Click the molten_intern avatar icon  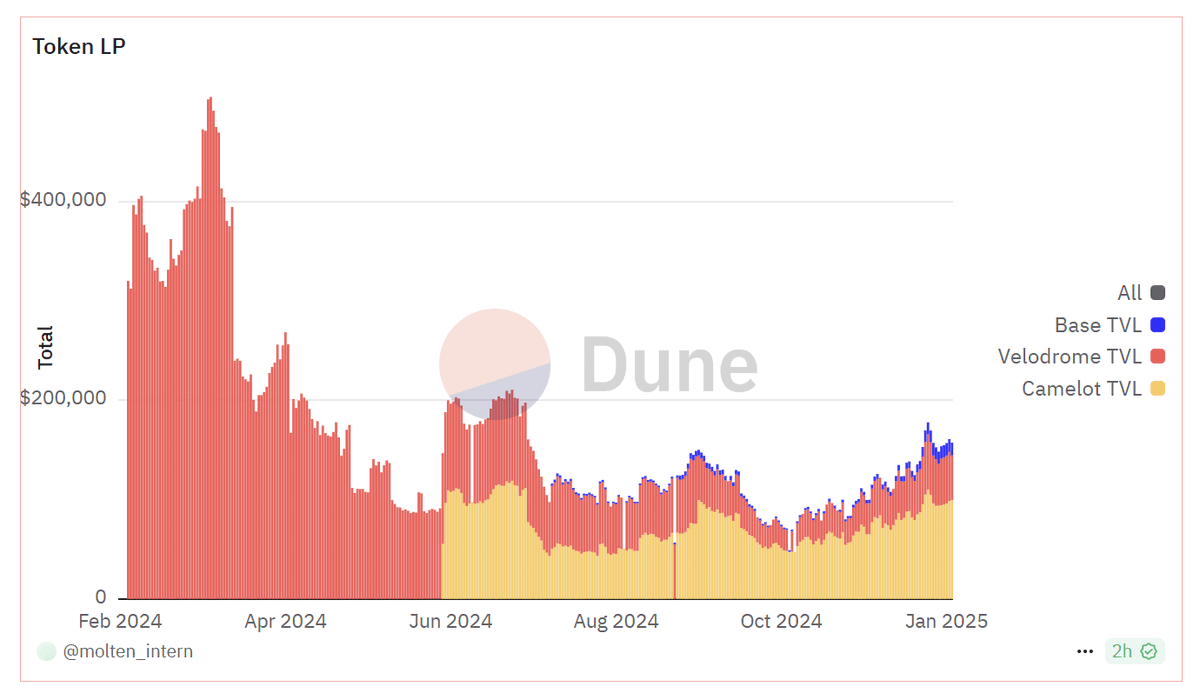[47, 651]
